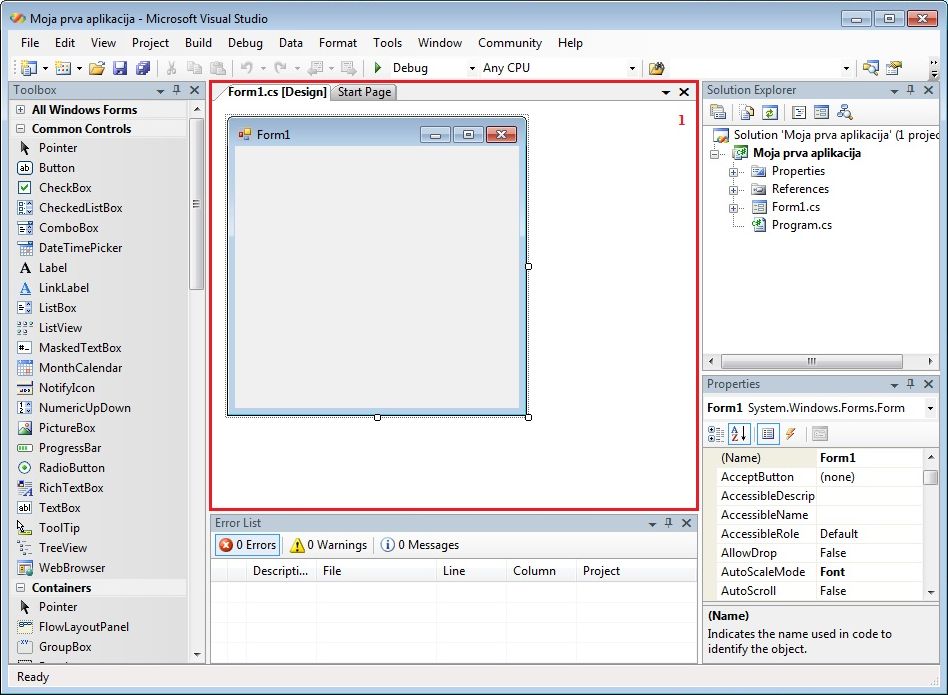The width and height of the screenshot is (948, 695).
Task: Switch Properties to Alphabetical sorting
Action: tap(739, 433)
